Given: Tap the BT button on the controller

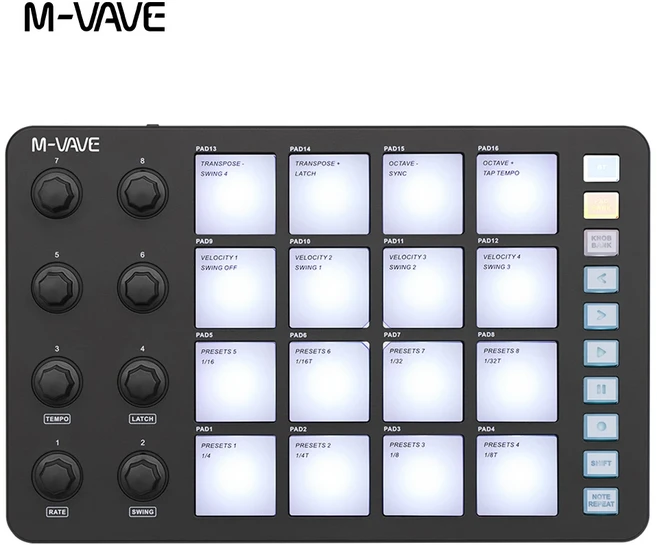Looking at the screenshot, I should 601,168.
